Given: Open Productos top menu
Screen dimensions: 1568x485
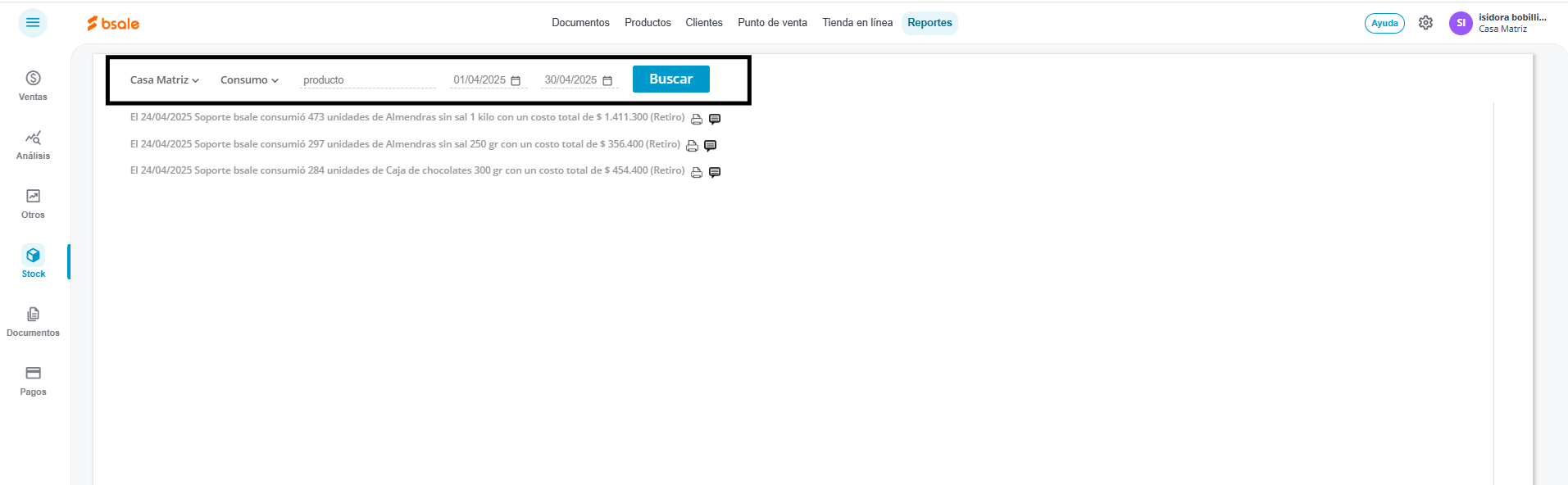Looking at the screenshot, I should click(x=648, y=23).
